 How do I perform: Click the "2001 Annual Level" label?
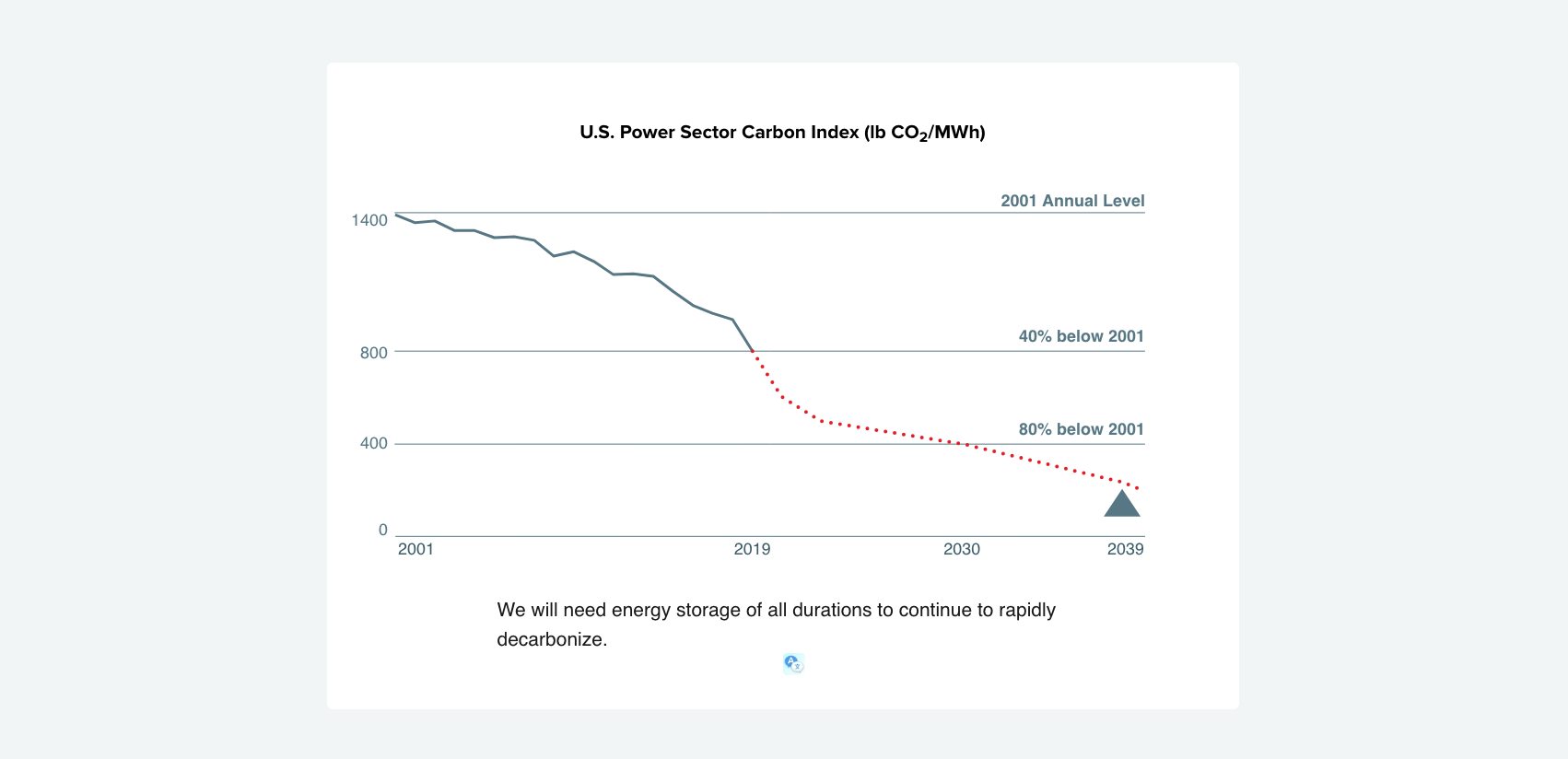pos(1072,201)
